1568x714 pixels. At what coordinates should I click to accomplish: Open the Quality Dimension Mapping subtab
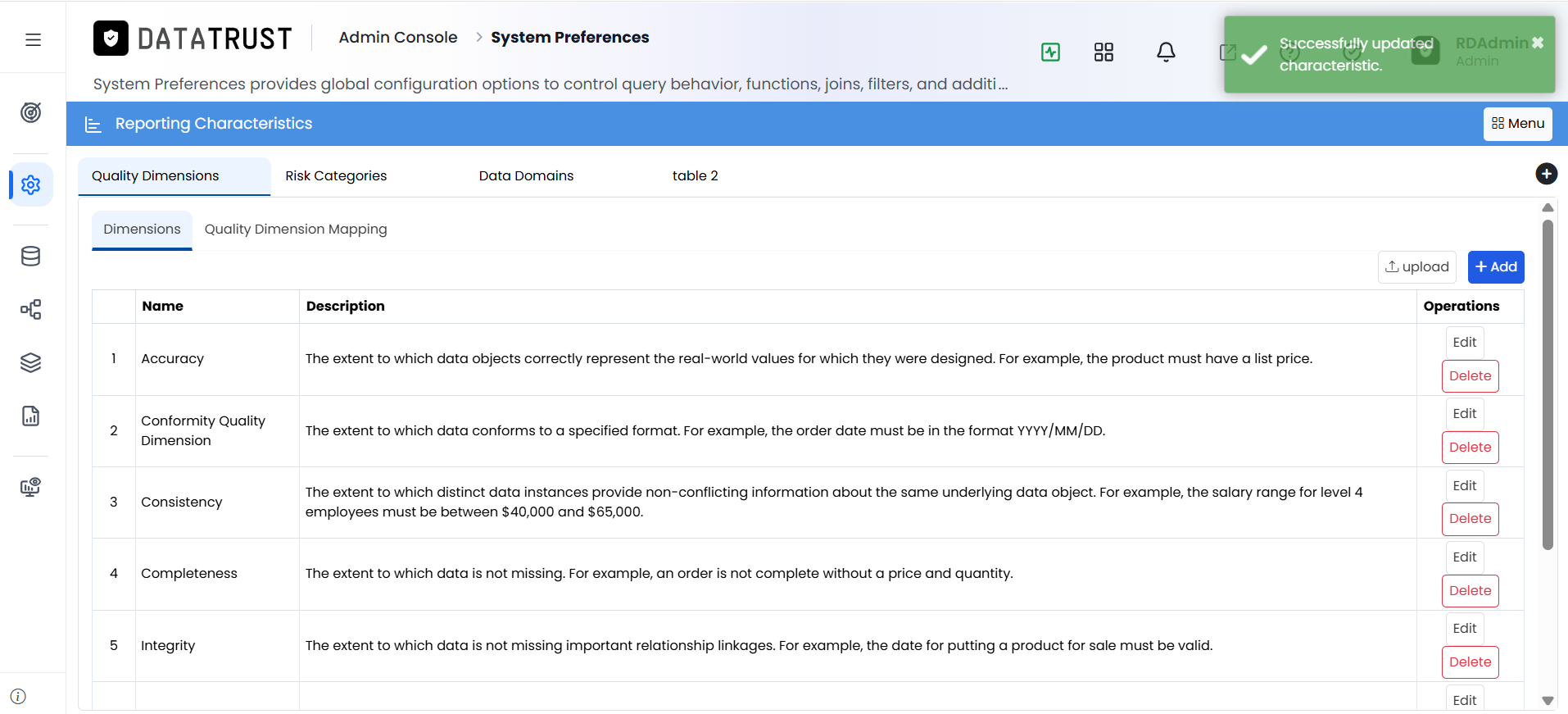tap(296, 230)
